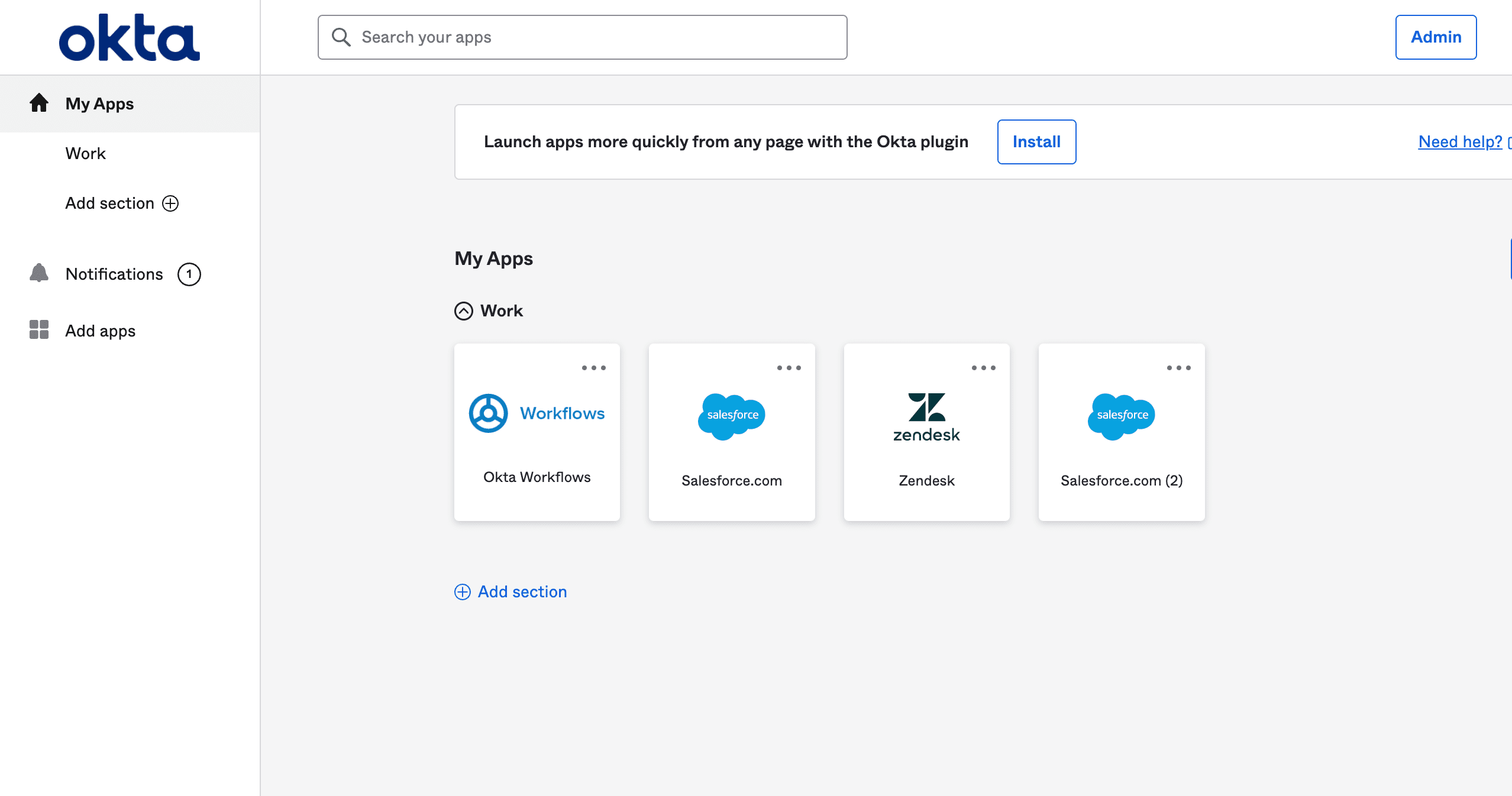Launch the Zendesk app tile
Screen dimensions: 1512x796
click(x=926, y=433)
